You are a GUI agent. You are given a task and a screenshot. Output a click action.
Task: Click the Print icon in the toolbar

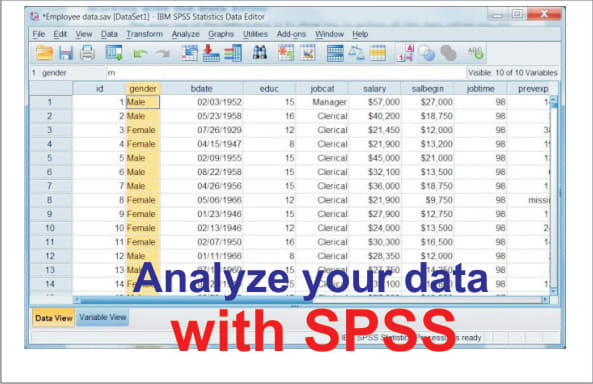87,53
